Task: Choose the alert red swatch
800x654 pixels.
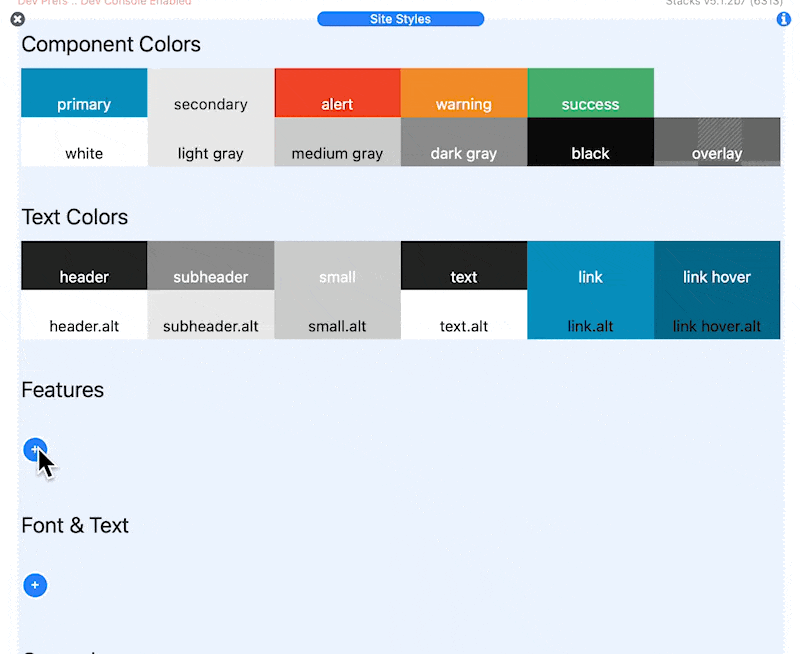Action: [x=337, y=93]
